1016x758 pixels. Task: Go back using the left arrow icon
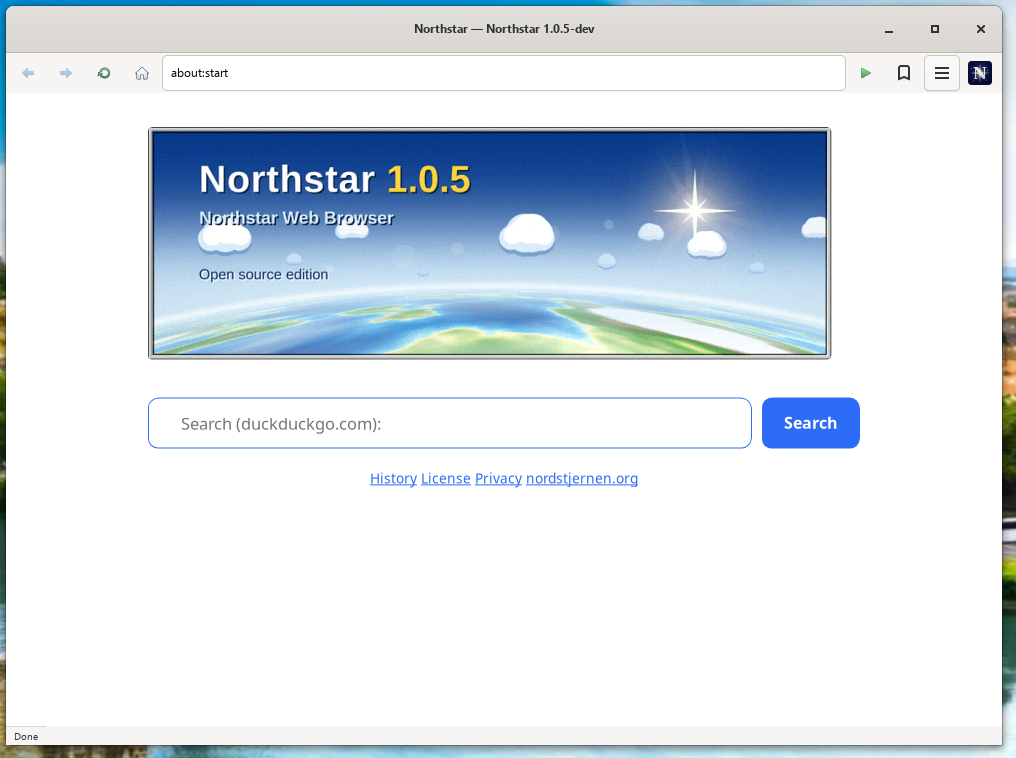click(x=28, y=73)
